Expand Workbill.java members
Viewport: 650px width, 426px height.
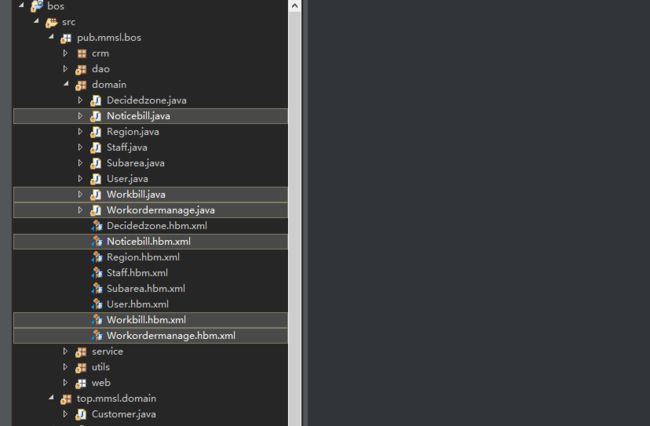pos(80,194)
